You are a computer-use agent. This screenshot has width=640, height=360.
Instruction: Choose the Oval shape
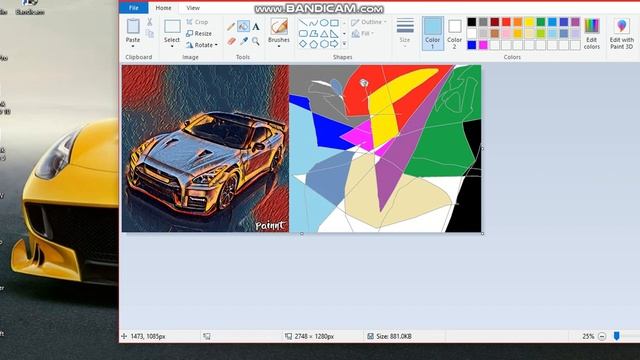[x=324, y=23]
